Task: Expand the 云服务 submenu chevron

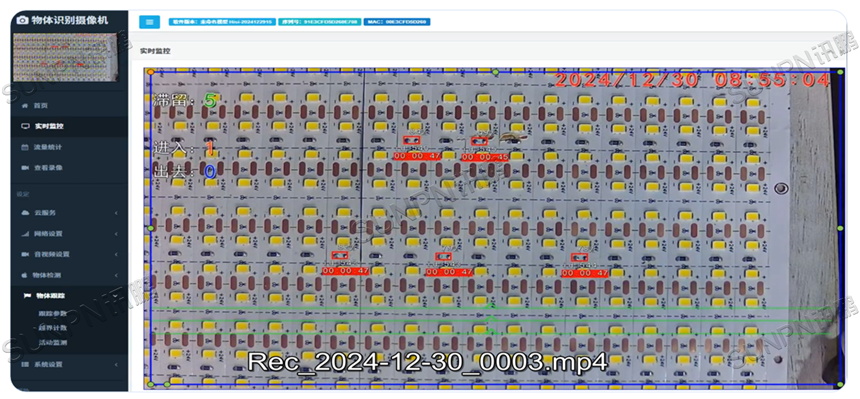Action: pyautogui.click(x=116, y=213)
